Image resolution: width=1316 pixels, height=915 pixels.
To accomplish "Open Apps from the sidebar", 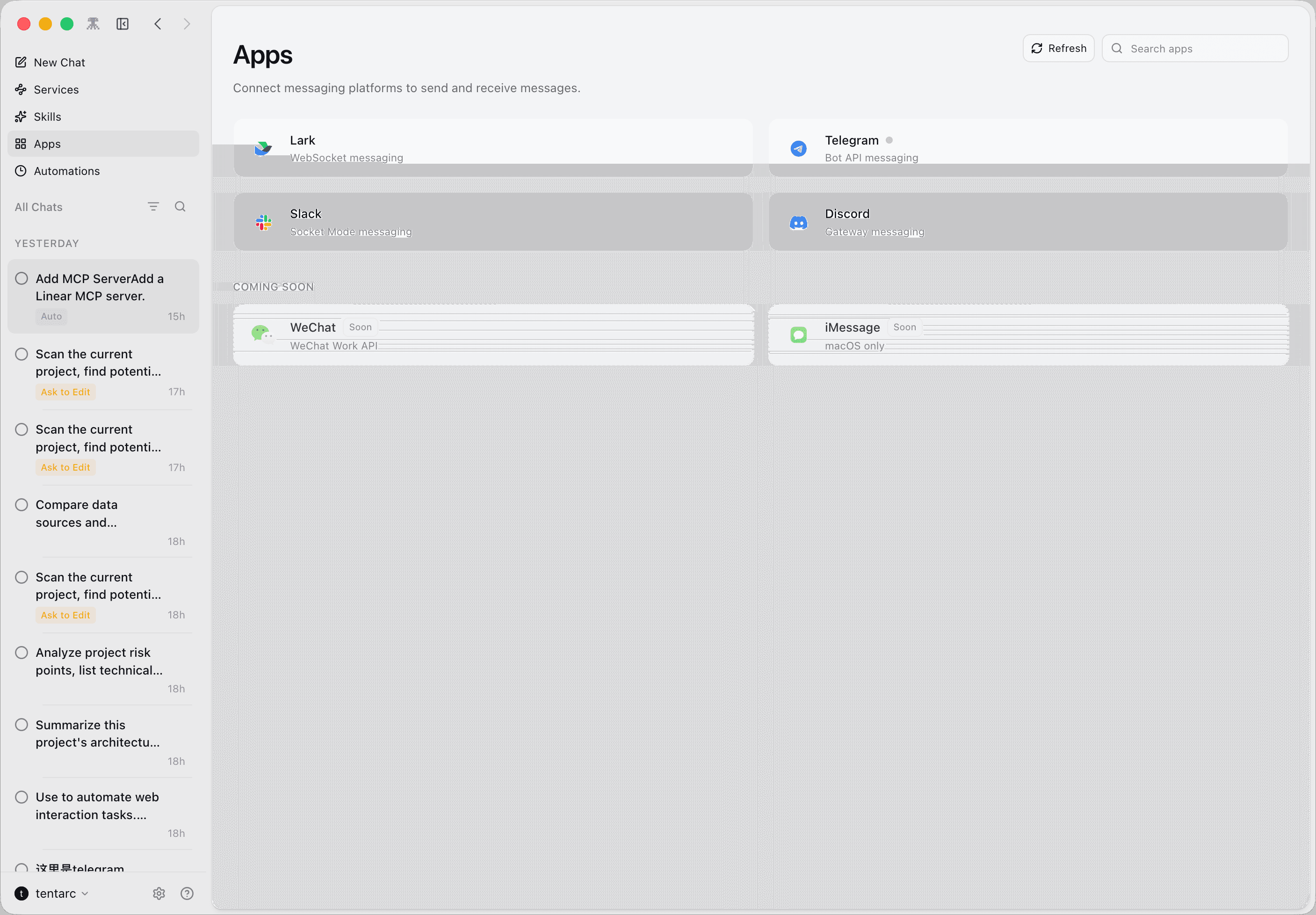I will 21,143.
